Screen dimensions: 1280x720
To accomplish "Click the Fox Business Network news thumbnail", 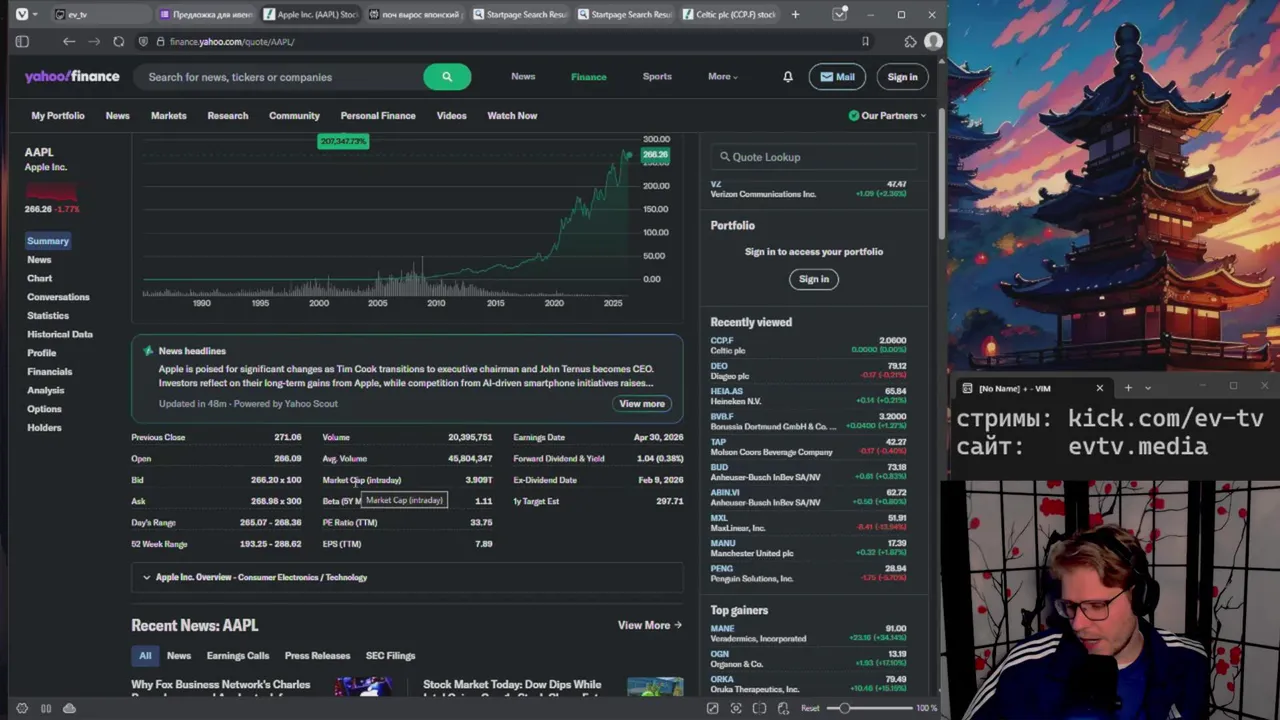I will [363, 686].
